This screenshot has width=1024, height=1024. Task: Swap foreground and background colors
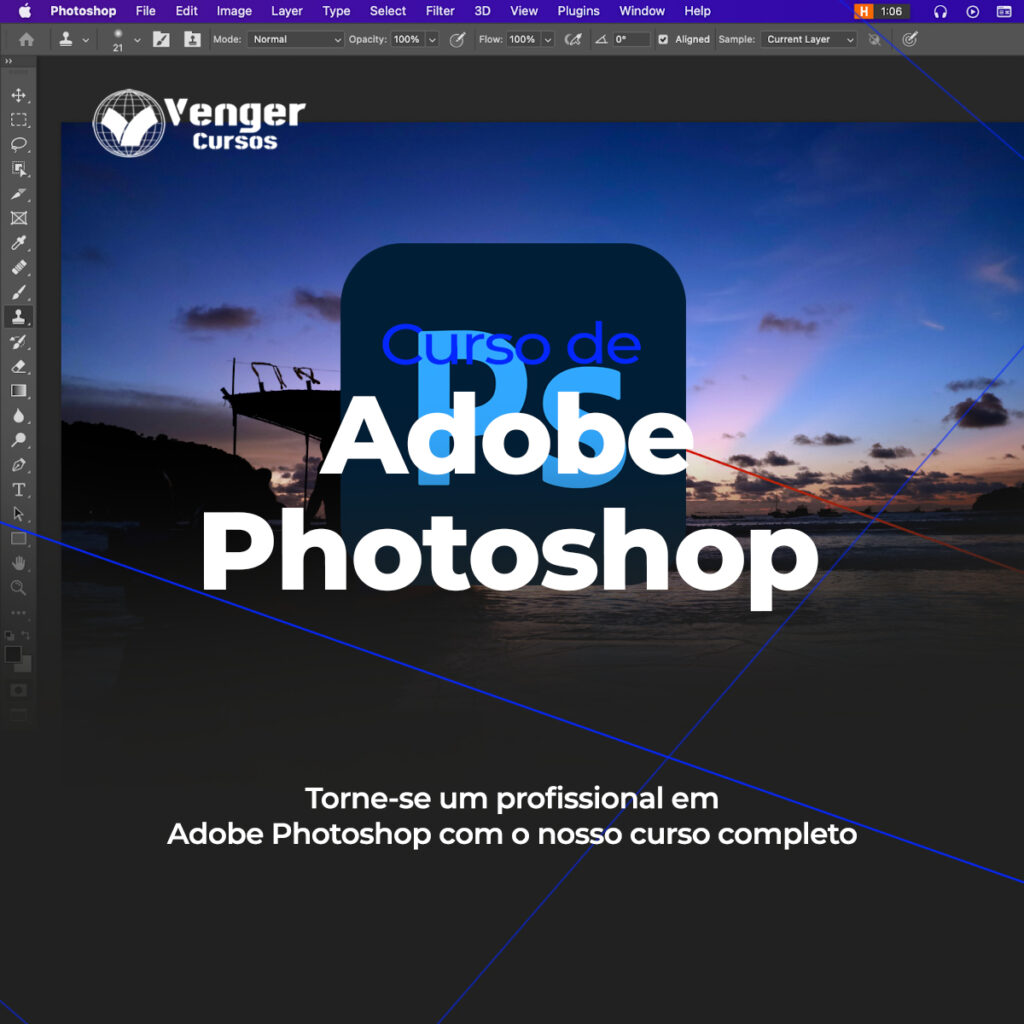(25, 635)
